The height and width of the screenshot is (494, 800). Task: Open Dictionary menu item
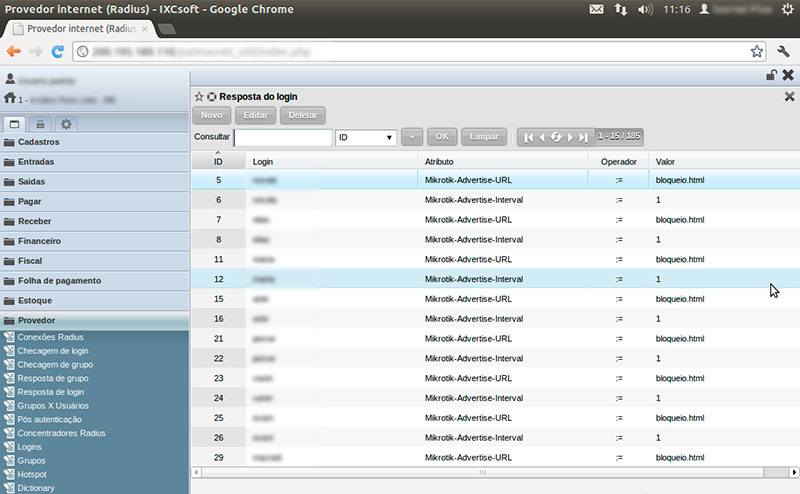36,488
